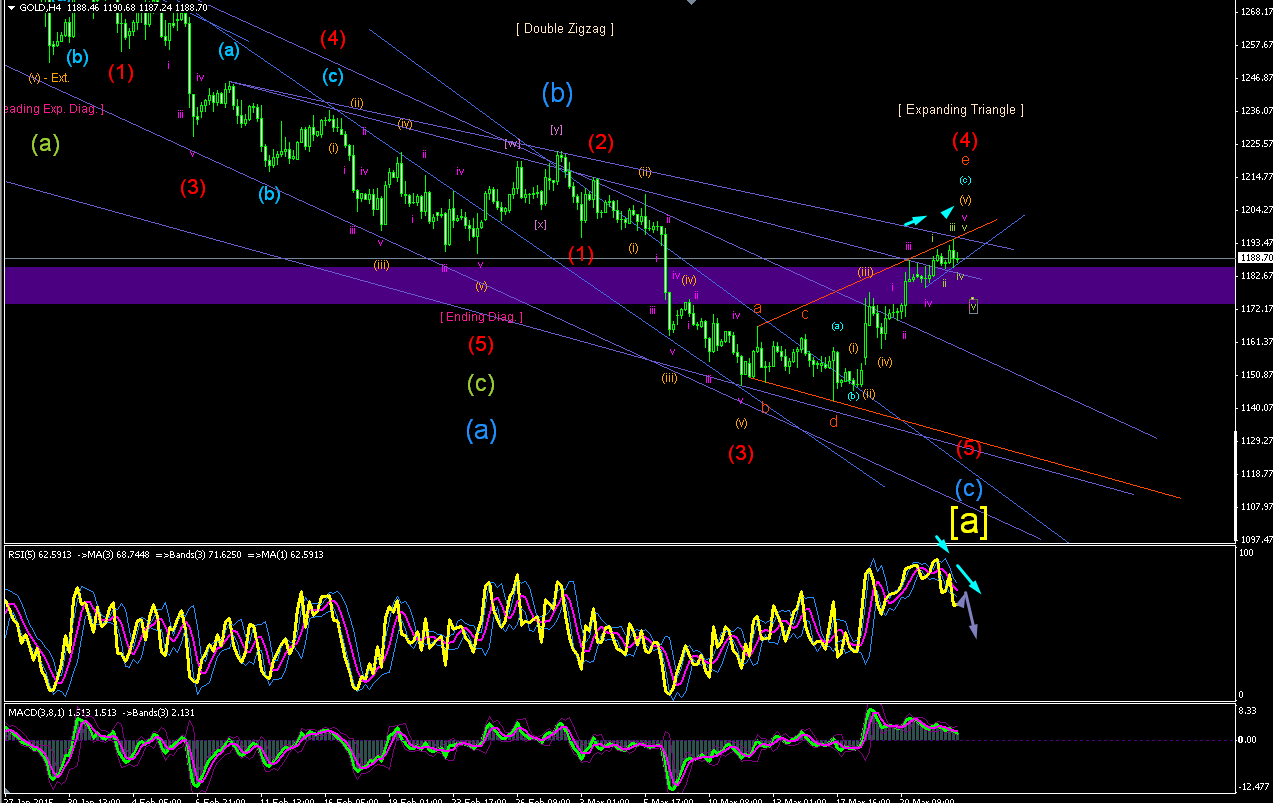This screenshot has height=803, width=1273.
Task: Click 1107.97 on the price scale
Action: [1255, 507]
